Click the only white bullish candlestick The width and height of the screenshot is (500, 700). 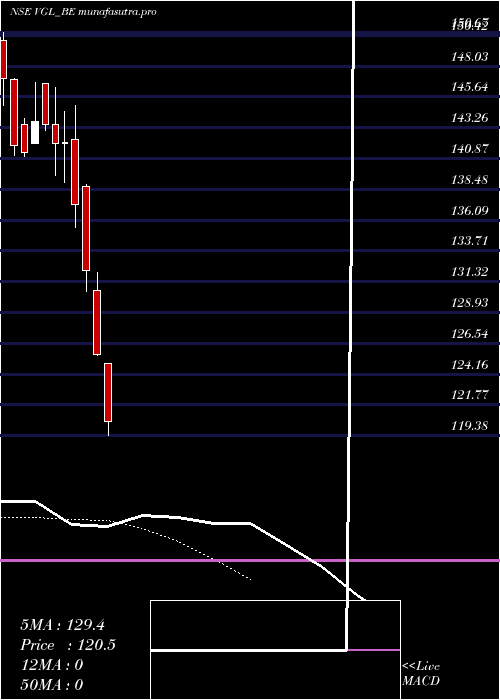[35, 132]
